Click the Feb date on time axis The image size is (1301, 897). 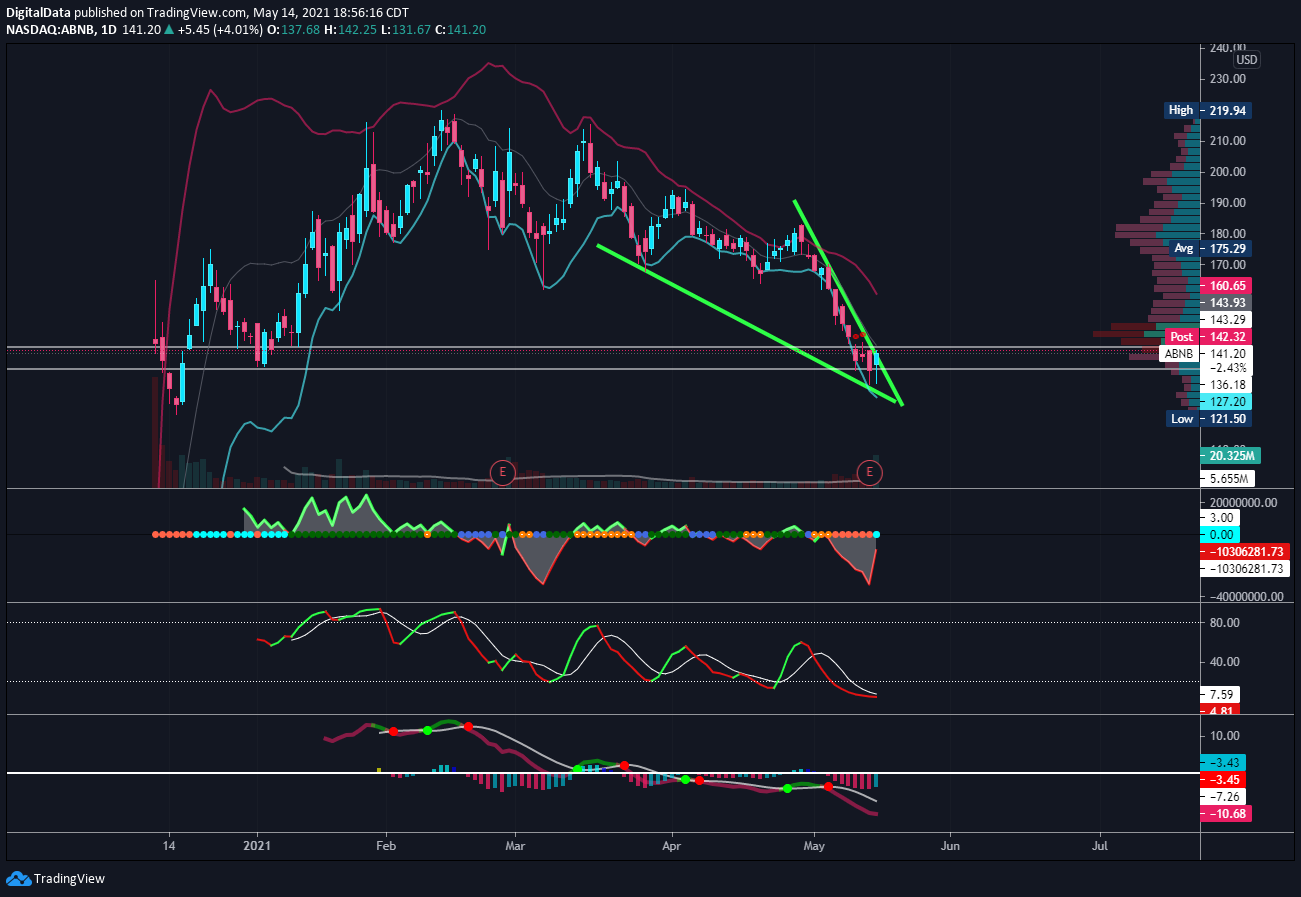[x=386, y=846]
